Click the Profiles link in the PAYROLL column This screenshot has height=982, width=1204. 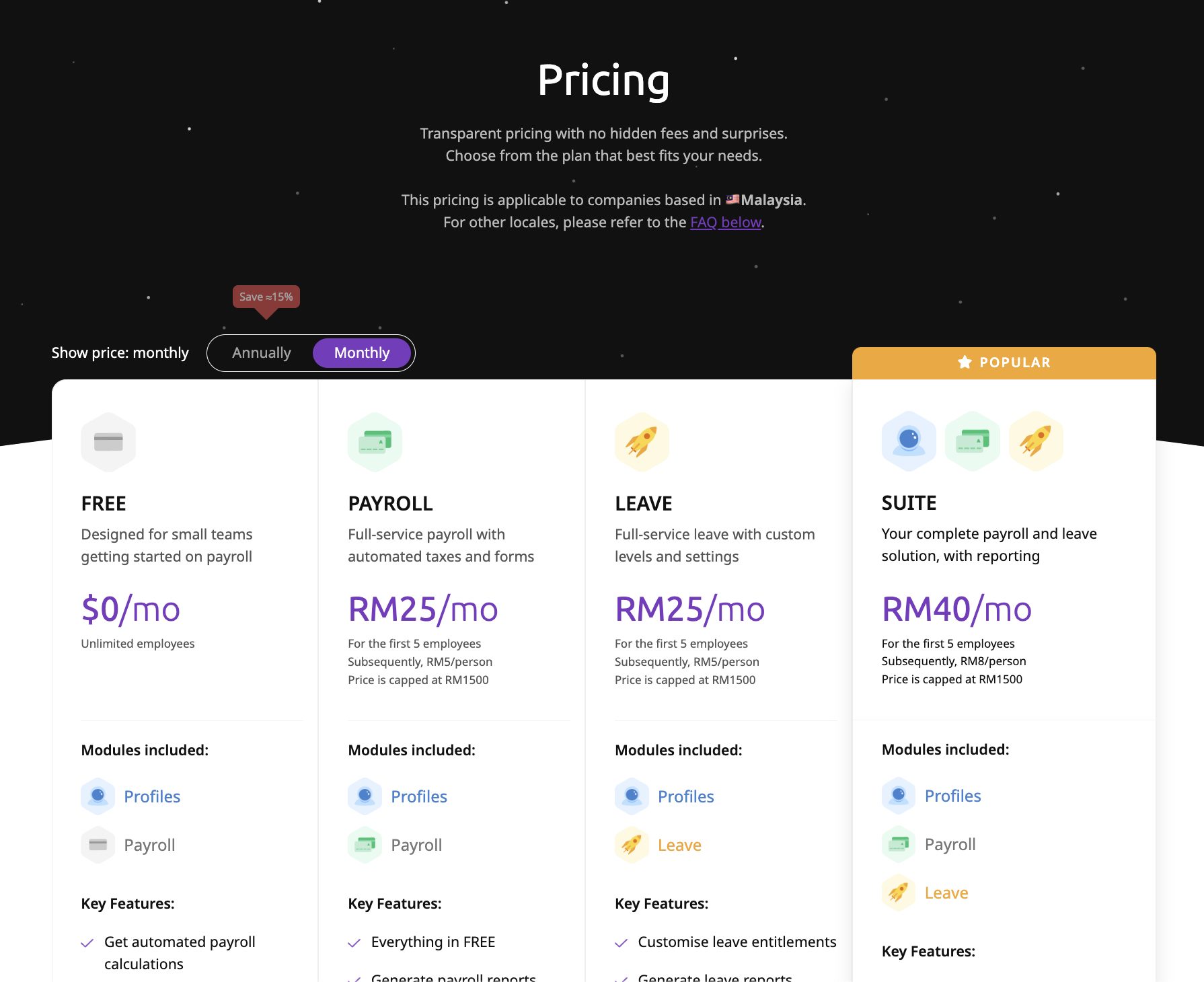point(418,796)
